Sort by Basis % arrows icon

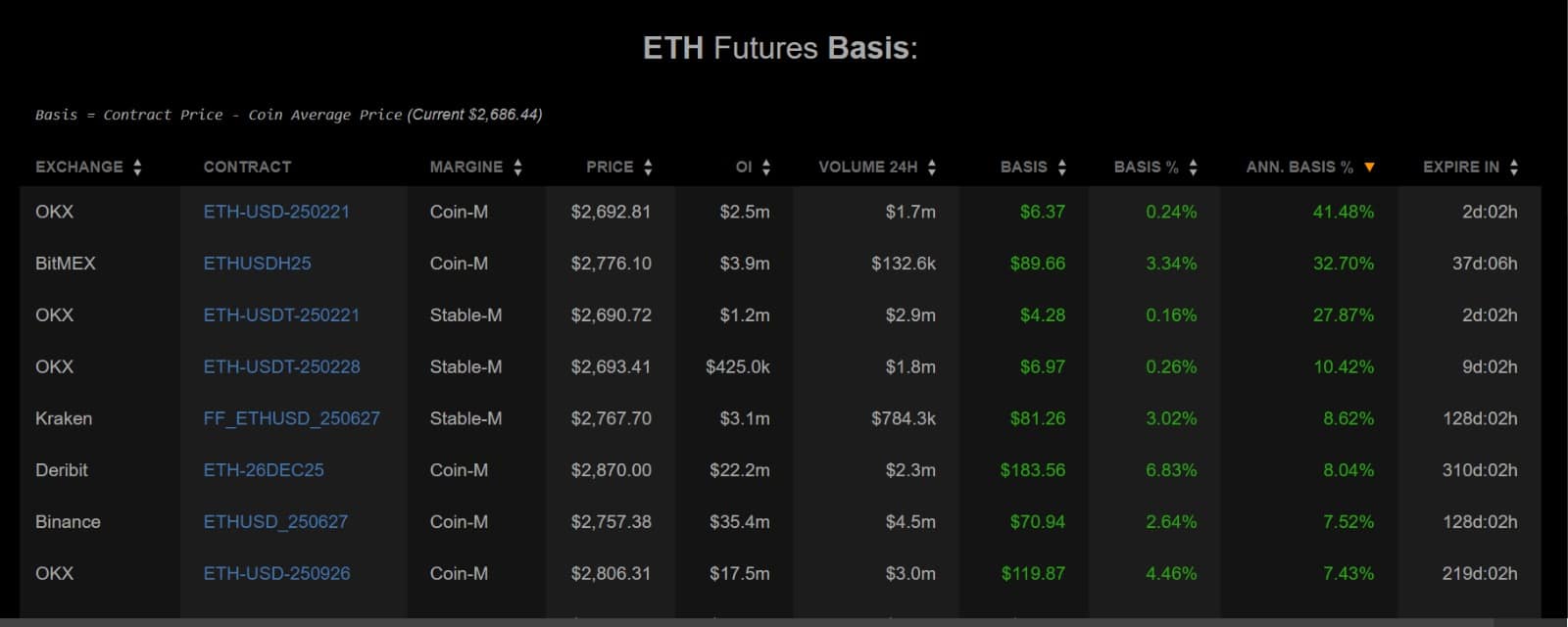tap(1193, 168)
